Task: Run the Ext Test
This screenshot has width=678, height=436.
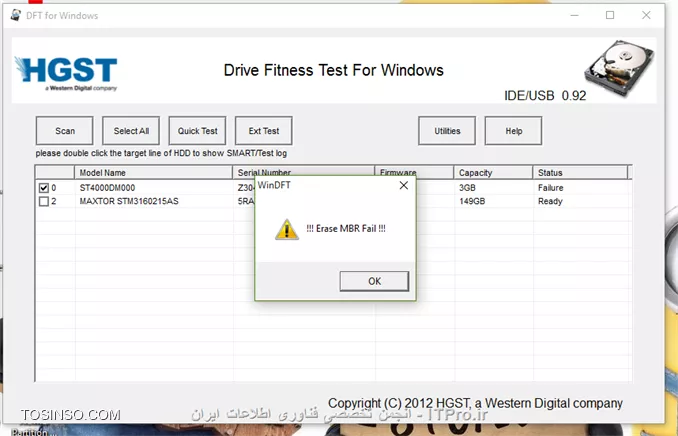Action: [x=264, y=131]
